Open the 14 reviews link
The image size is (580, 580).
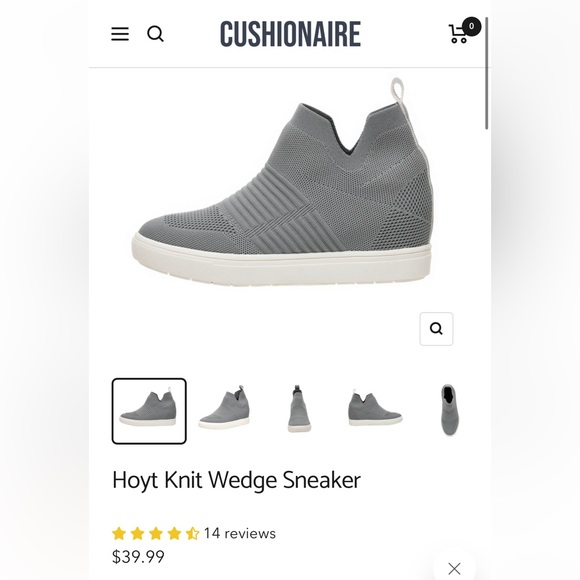pos(240,533)
